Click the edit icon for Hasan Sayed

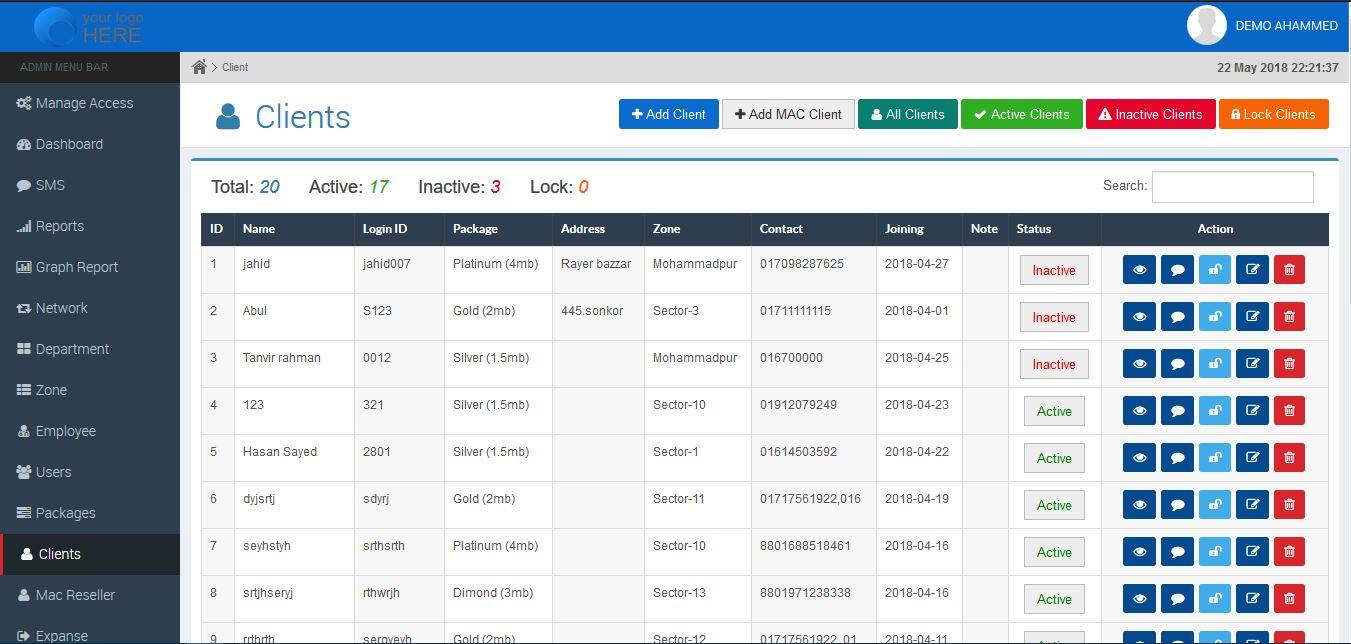pyautogui.click(x=1252, y=458)
